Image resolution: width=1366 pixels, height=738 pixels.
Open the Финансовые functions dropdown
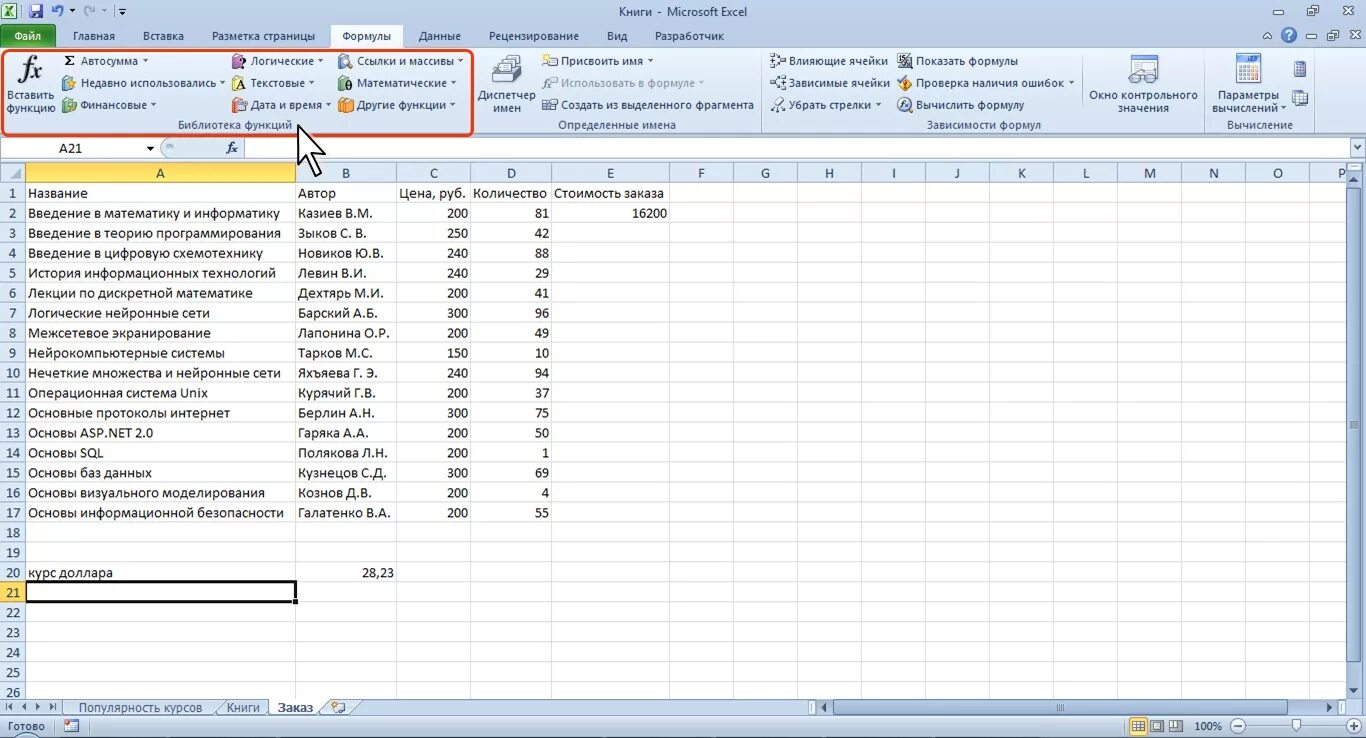109,105
